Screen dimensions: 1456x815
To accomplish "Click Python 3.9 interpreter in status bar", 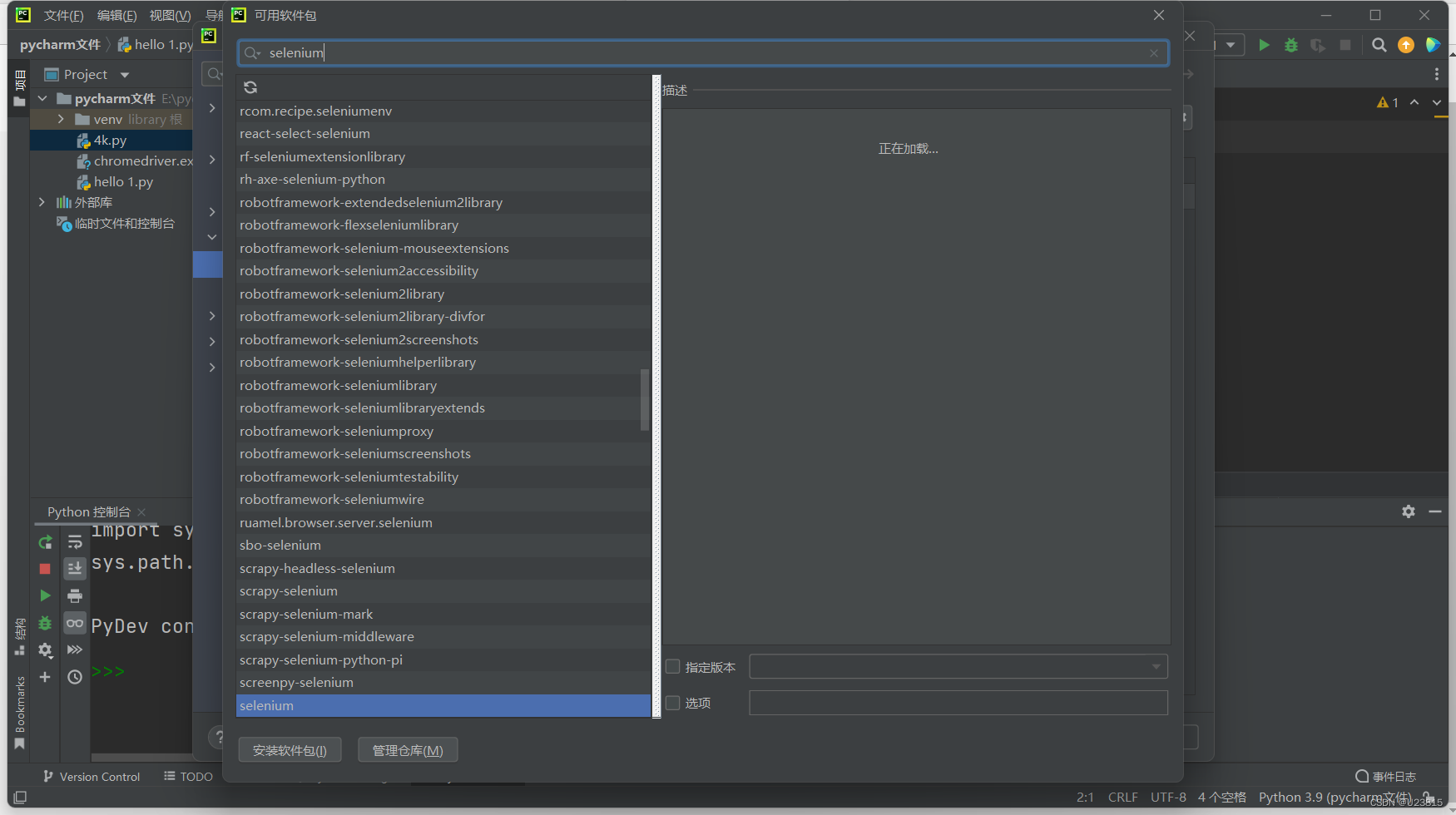I will coord(1335,798).
